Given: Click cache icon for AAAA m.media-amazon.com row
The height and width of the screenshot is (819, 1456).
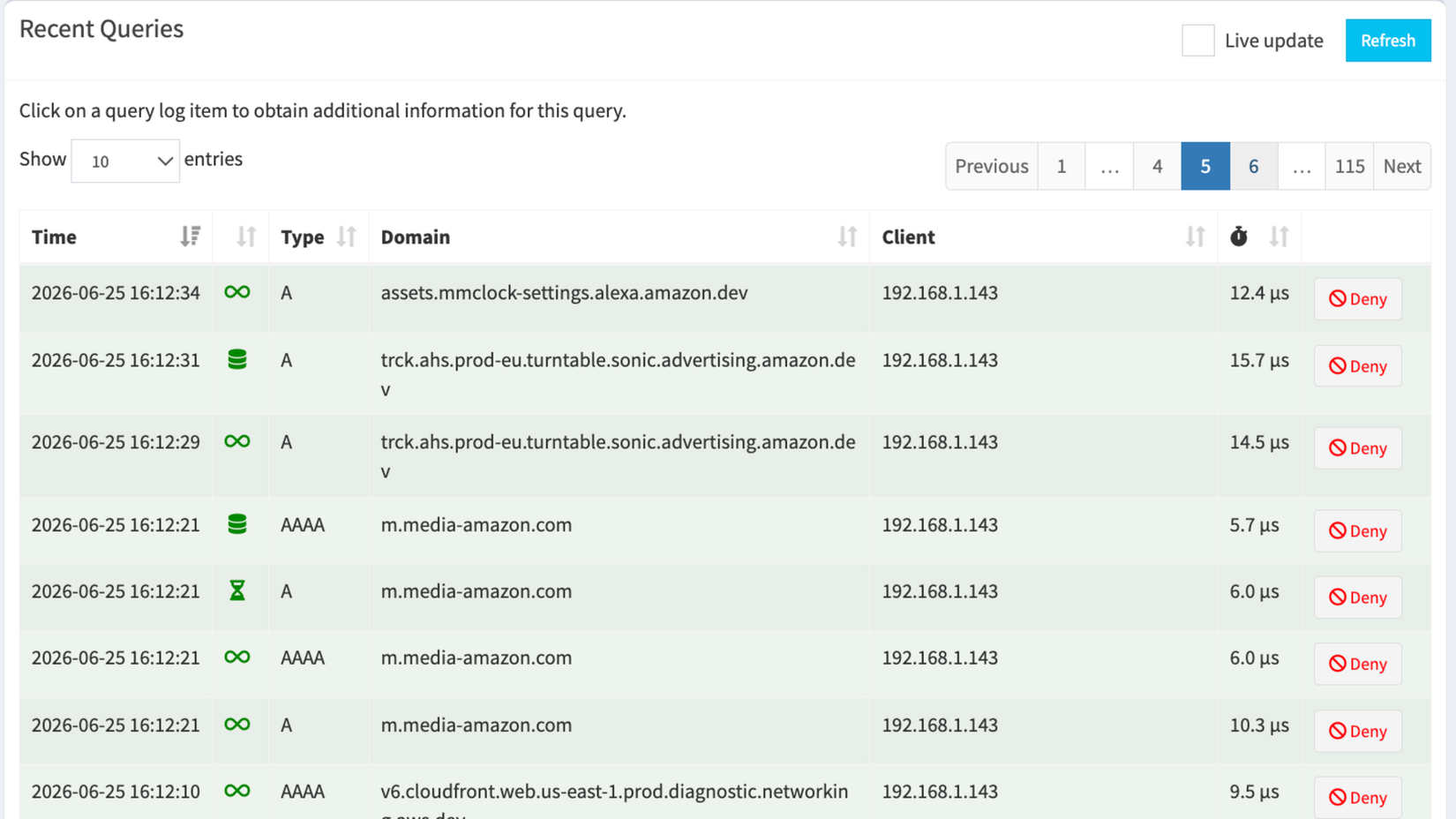Looking at the screenshot, I should pyautogui.click(x=236, y=524).
